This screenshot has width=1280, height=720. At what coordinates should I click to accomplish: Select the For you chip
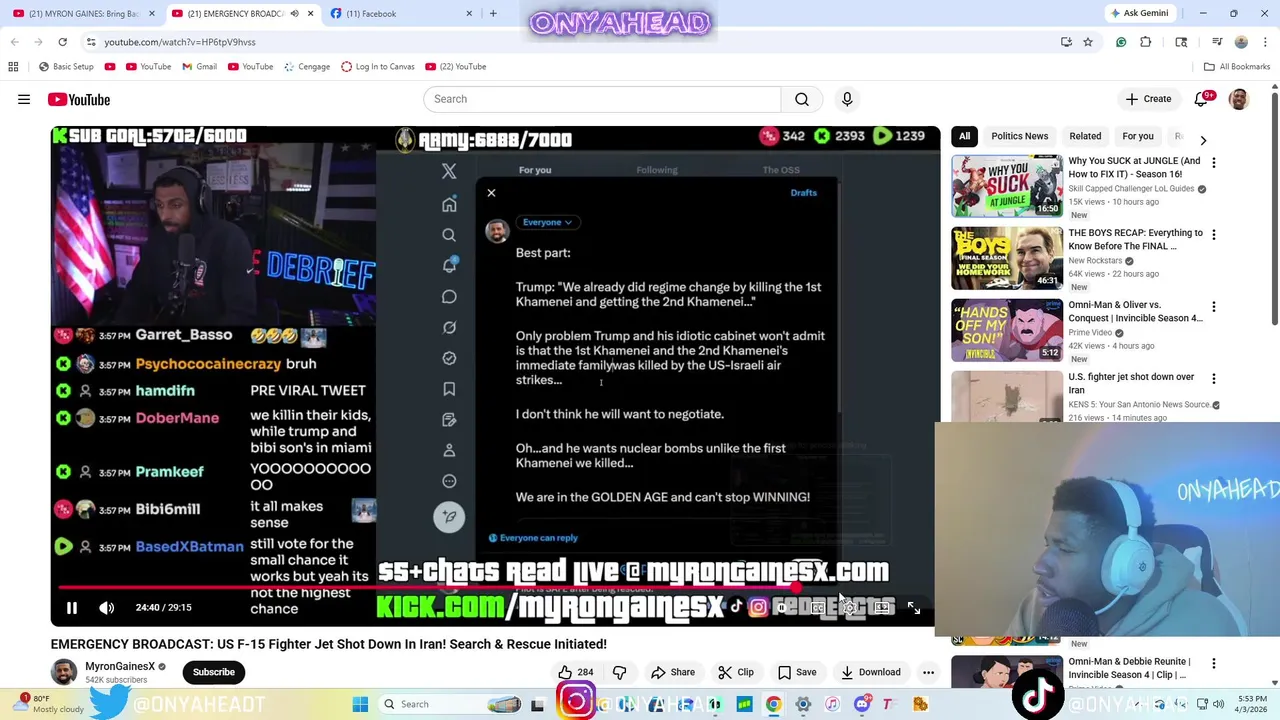(x=1137, y=136)
